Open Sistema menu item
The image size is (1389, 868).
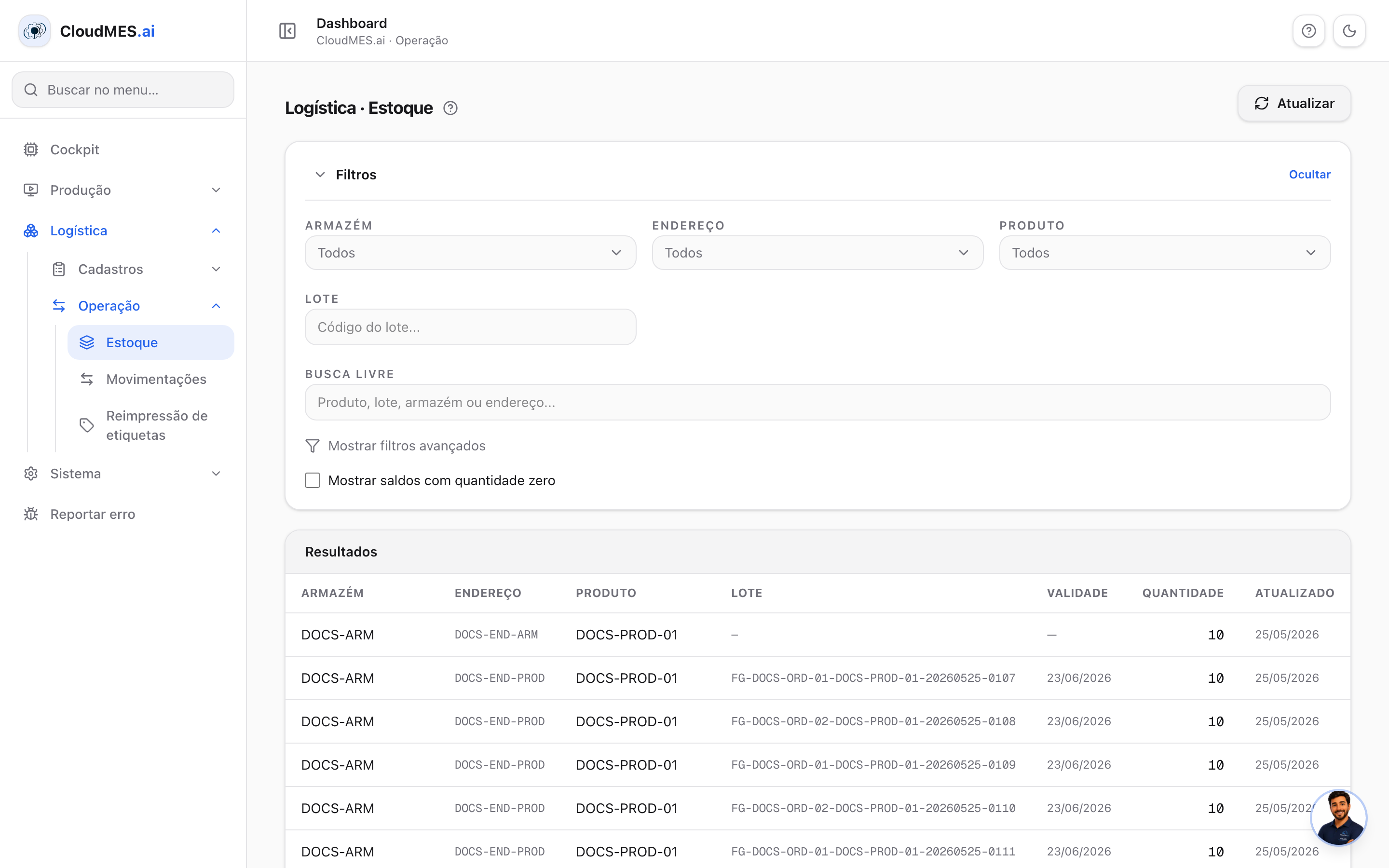pos(123,474)
